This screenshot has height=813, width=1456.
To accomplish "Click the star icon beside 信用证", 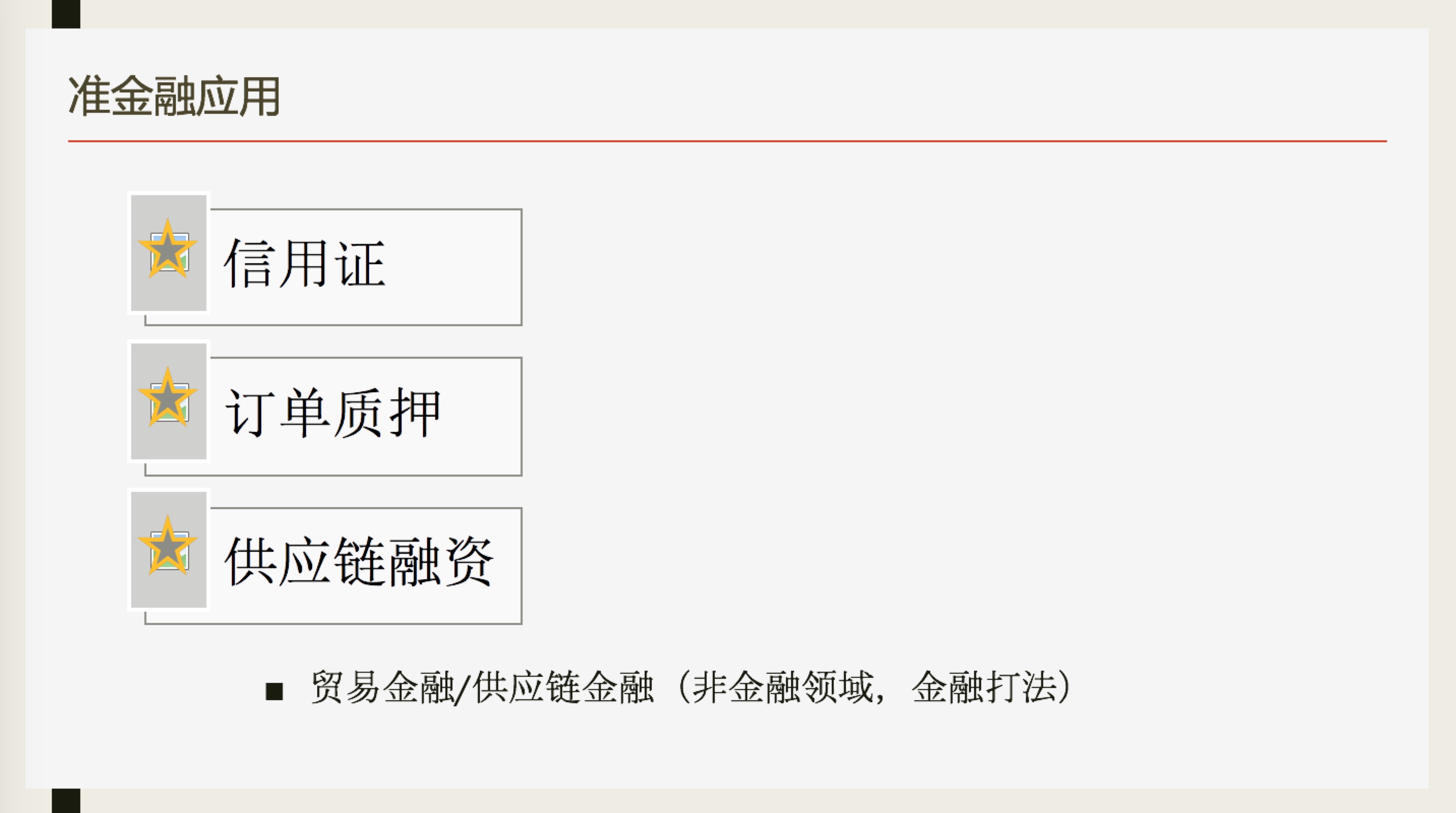I will tap(167, 249).
